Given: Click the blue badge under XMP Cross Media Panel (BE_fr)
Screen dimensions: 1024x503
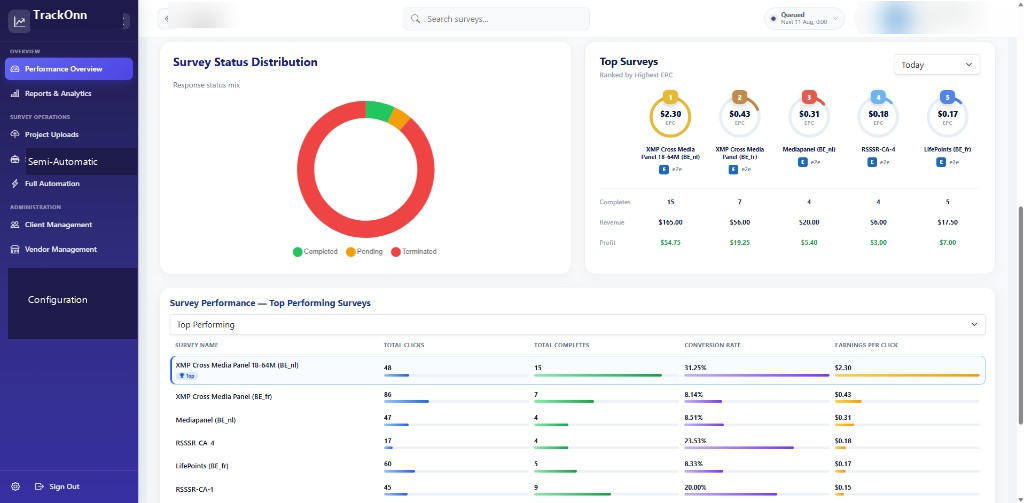Looking at the screenshot, I should (x=733, y=169).
